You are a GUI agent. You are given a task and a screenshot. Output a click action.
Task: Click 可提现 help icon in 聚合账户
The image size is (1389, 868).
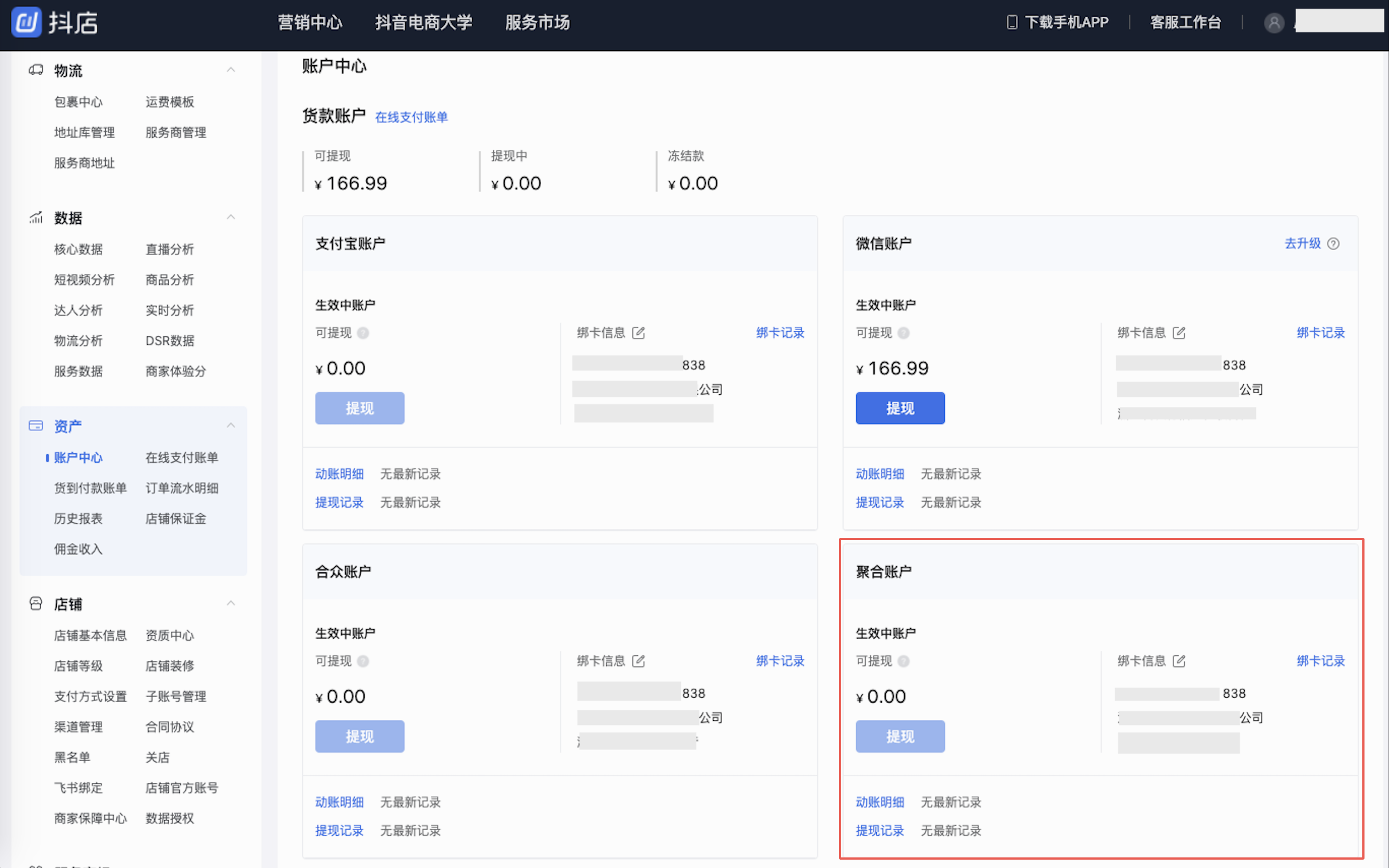(904, 661)
